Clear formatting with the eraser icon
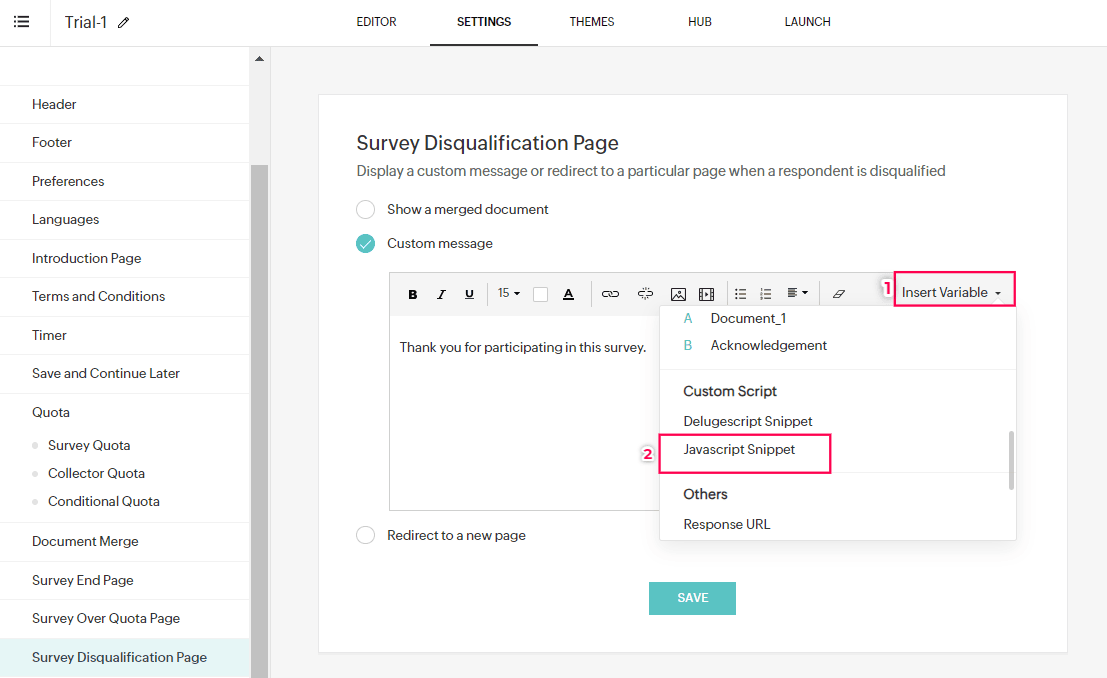This screenshot has height=678, width=1107. click(838, 294)
